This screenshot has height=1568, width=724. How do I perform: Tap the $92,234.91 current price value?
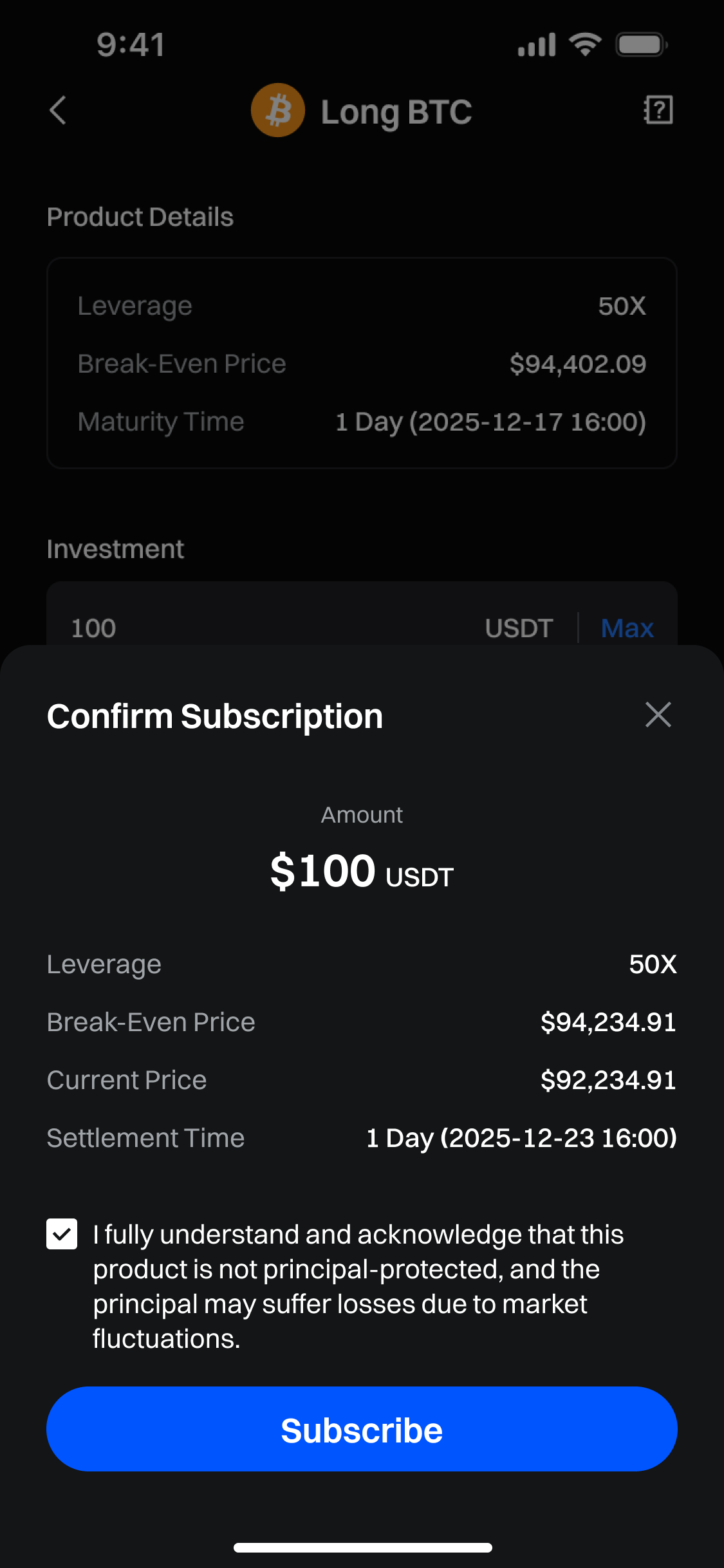608,1080
